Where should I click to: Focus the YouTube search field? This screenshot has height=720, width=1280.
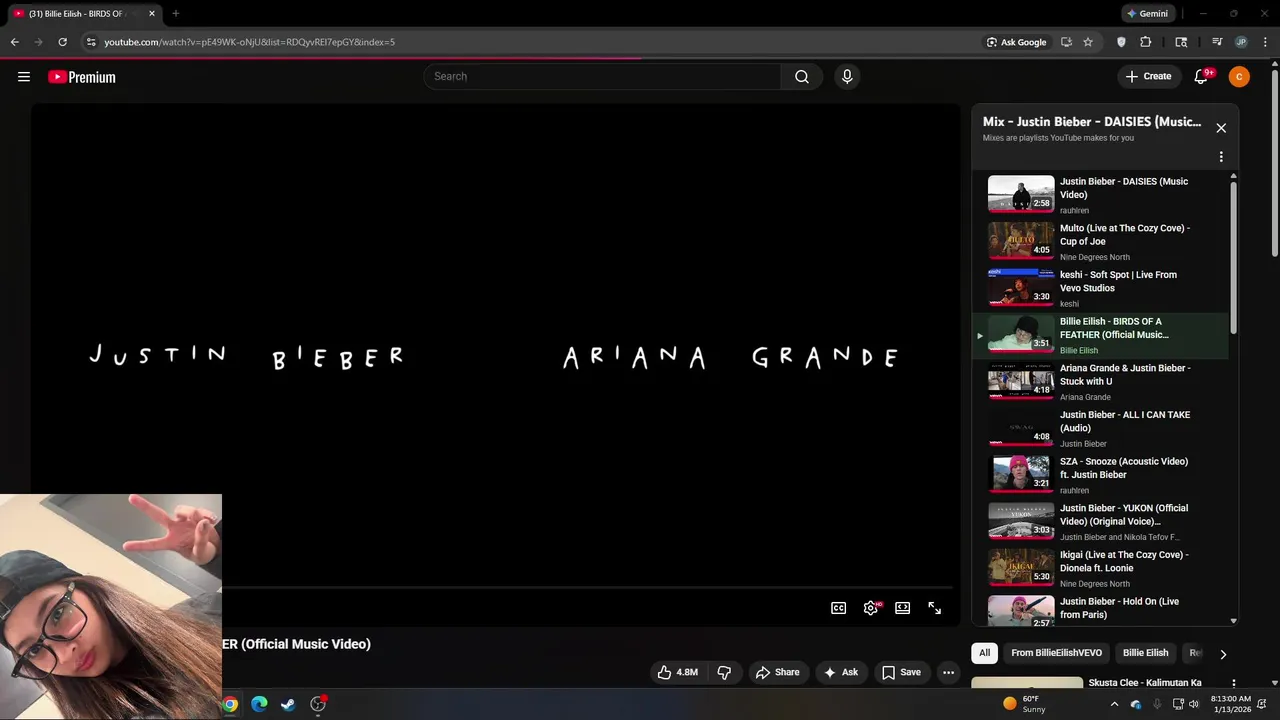pos(603,77)
